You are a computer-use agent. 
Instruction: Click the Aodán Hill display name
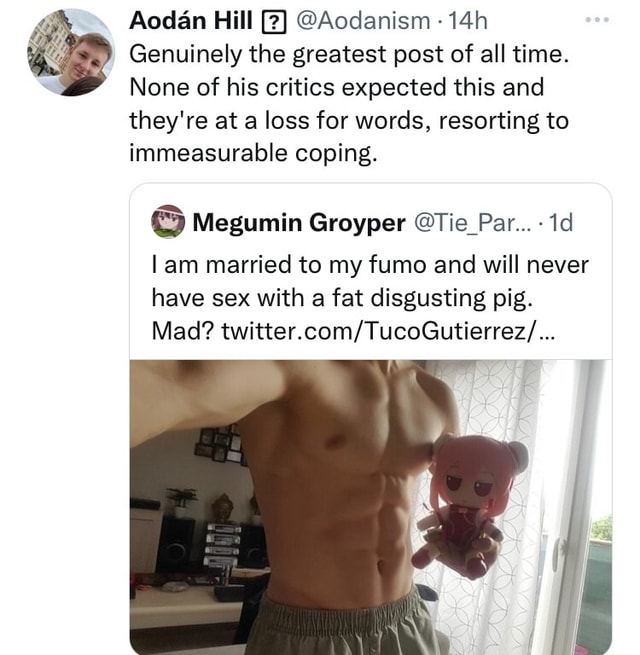(x=190, y=20)
